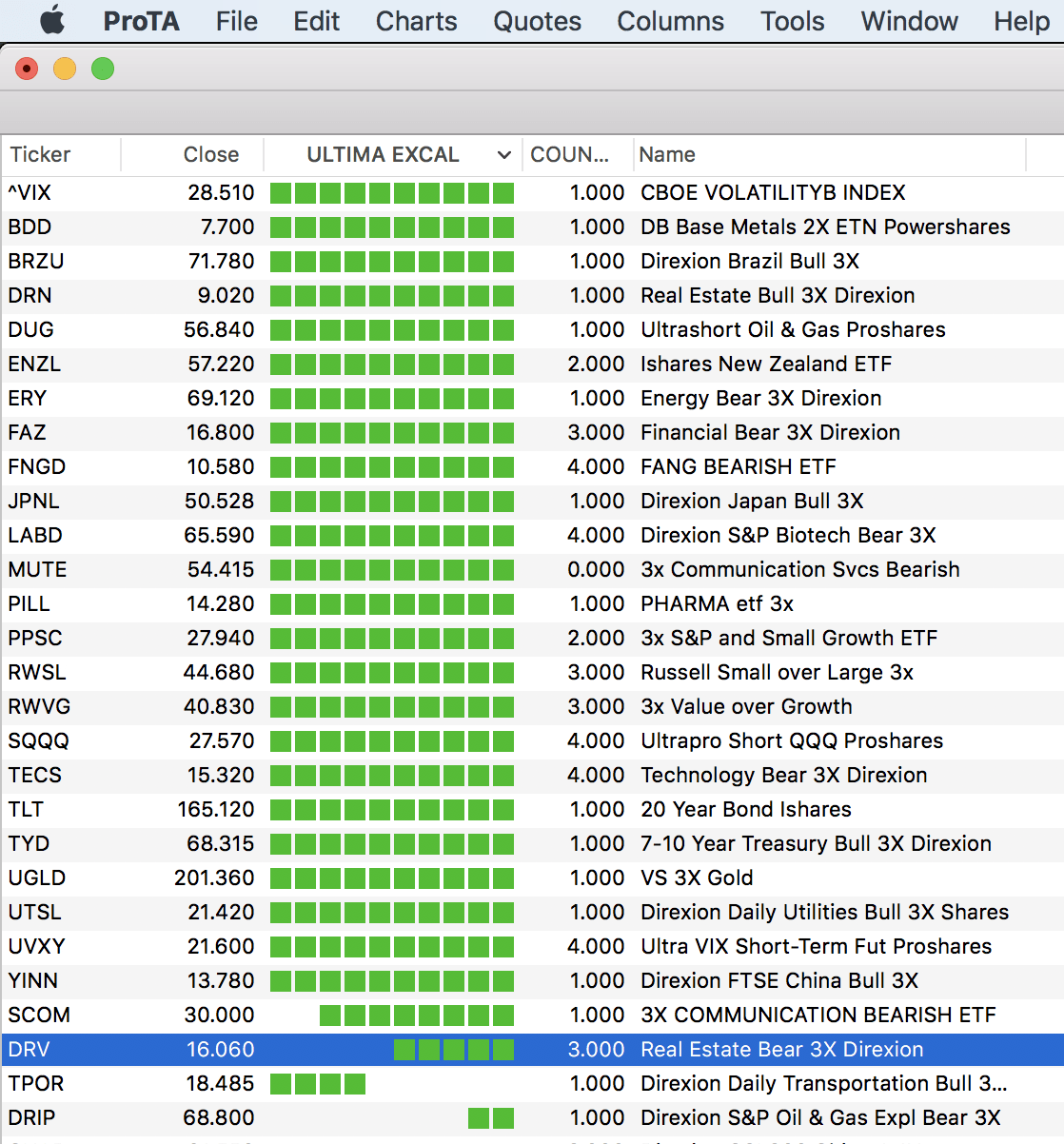
Task: Click the name PHARMA etf 3x
Action: pos(717,603)
